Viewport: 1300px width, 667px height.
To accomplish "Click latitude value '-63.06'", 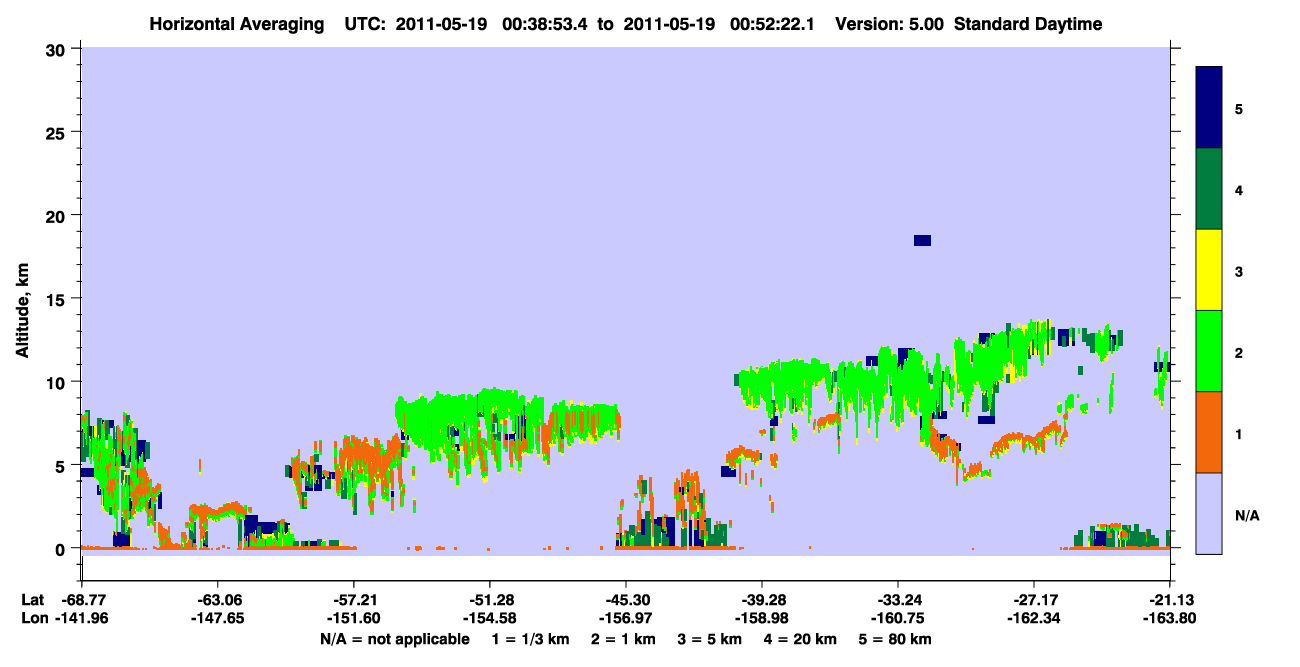I will coord(217,600).
